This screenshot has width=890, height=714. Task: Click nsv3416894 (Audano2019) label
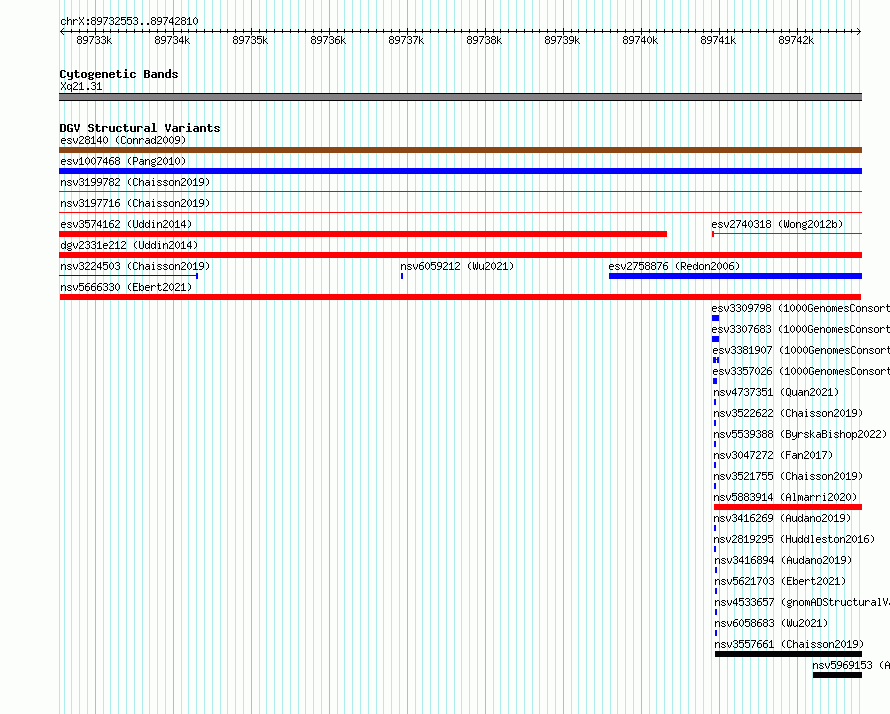[x=783, y=560]
